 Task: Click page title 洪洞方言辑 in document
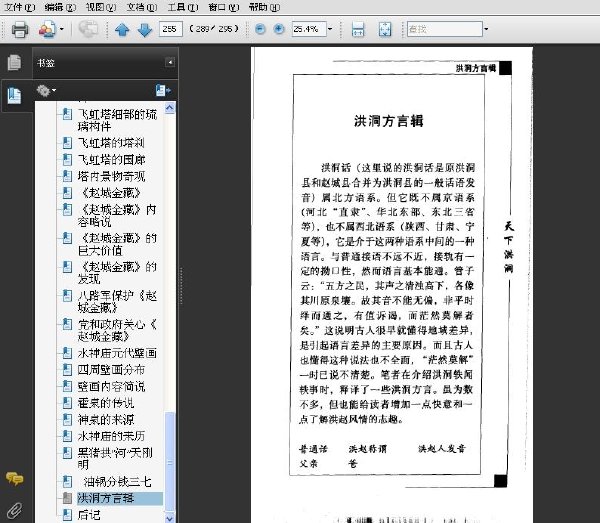tap(388, 121)
